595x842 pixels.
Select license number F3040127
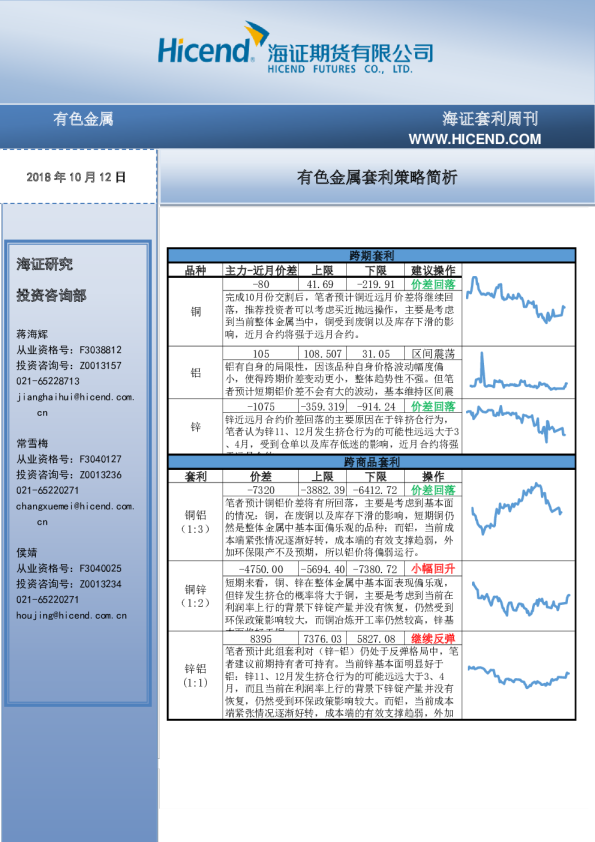coord(100,459)
